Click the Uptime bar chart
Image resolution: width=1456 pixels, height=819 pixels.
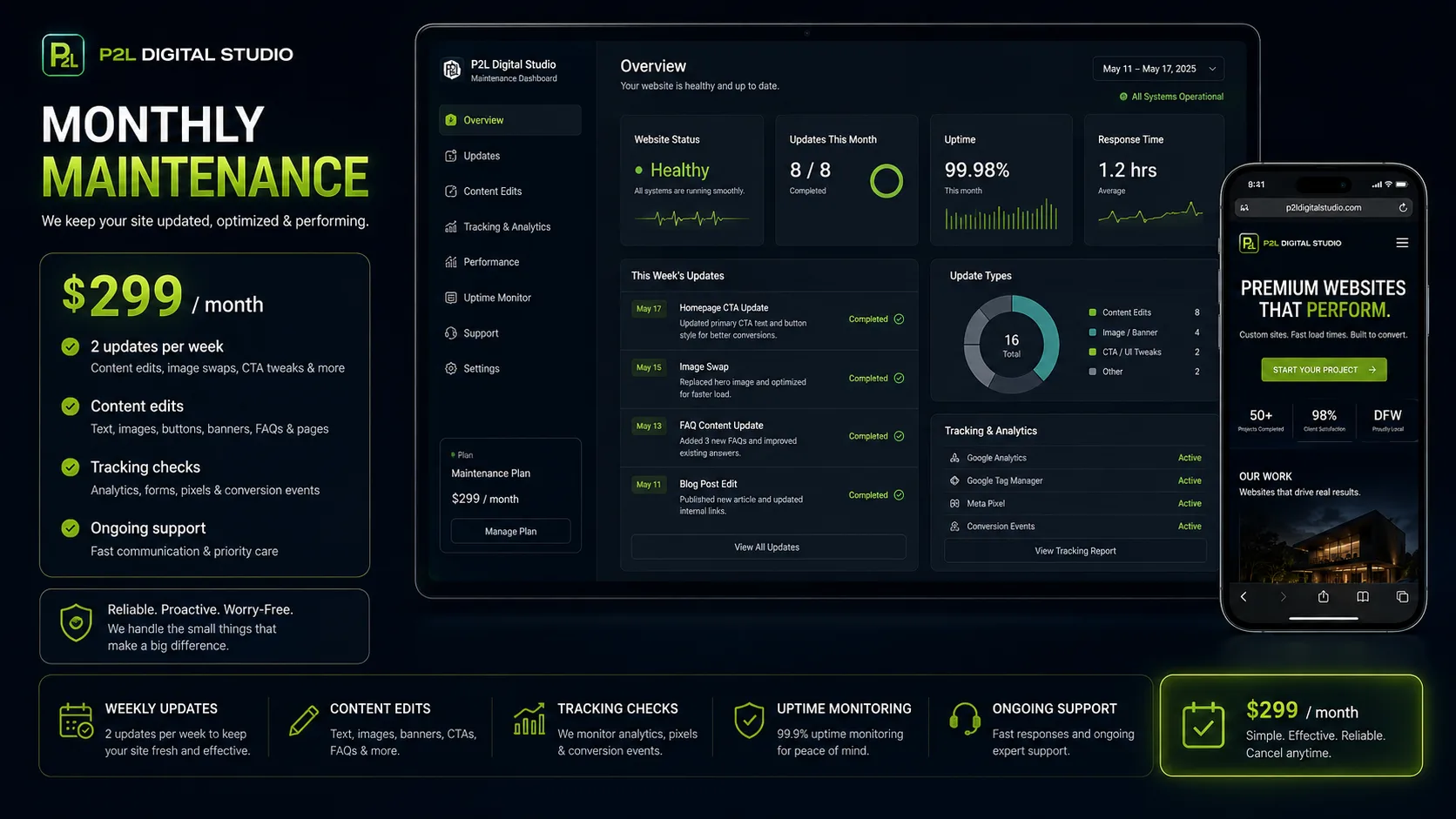1001,215
